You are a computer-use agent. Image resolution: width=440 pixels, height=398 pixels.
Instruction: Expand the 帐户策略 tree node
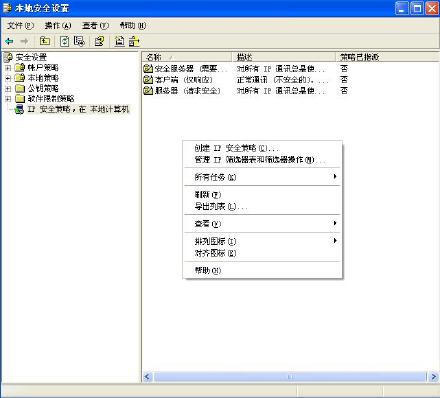(8, 68)
